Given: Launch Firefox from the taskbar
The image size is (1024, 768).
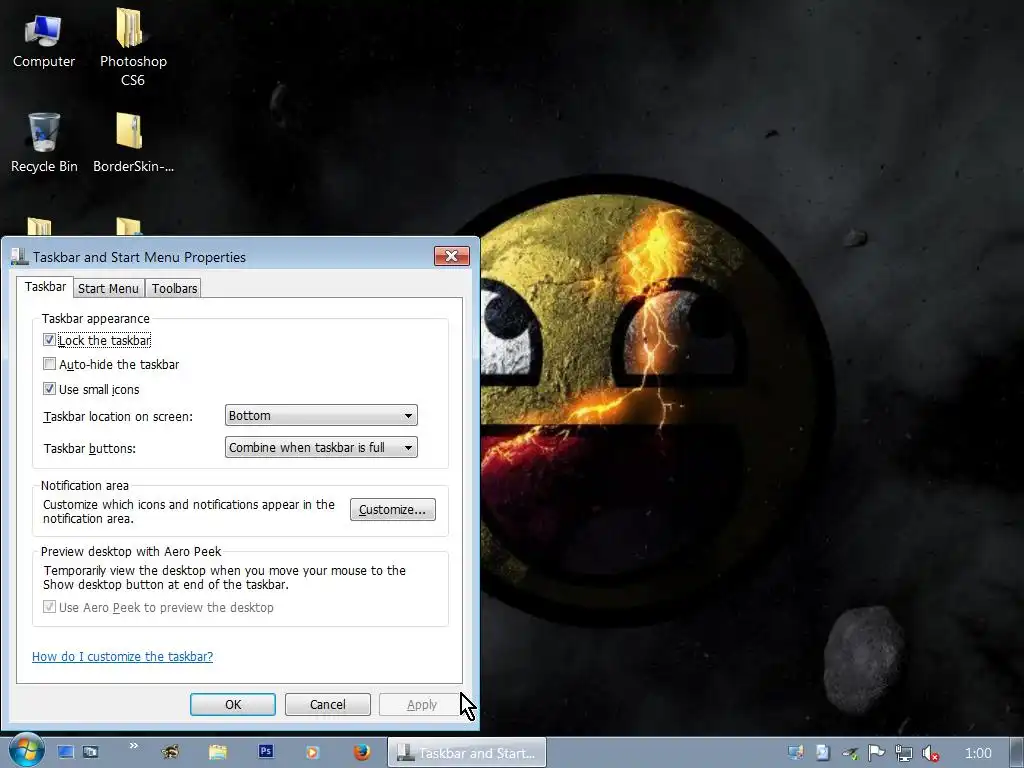Looking at the screenshot, I should (x=361, y=752).
